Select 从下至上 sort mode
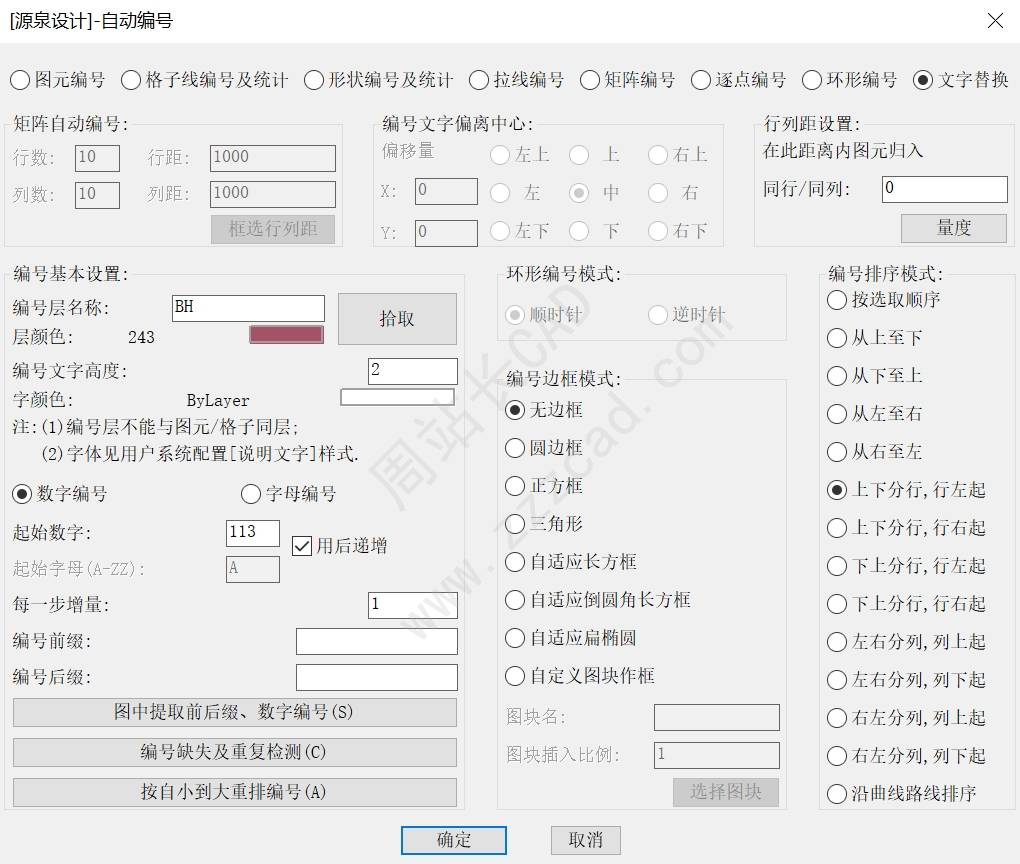 coord(874,375)
